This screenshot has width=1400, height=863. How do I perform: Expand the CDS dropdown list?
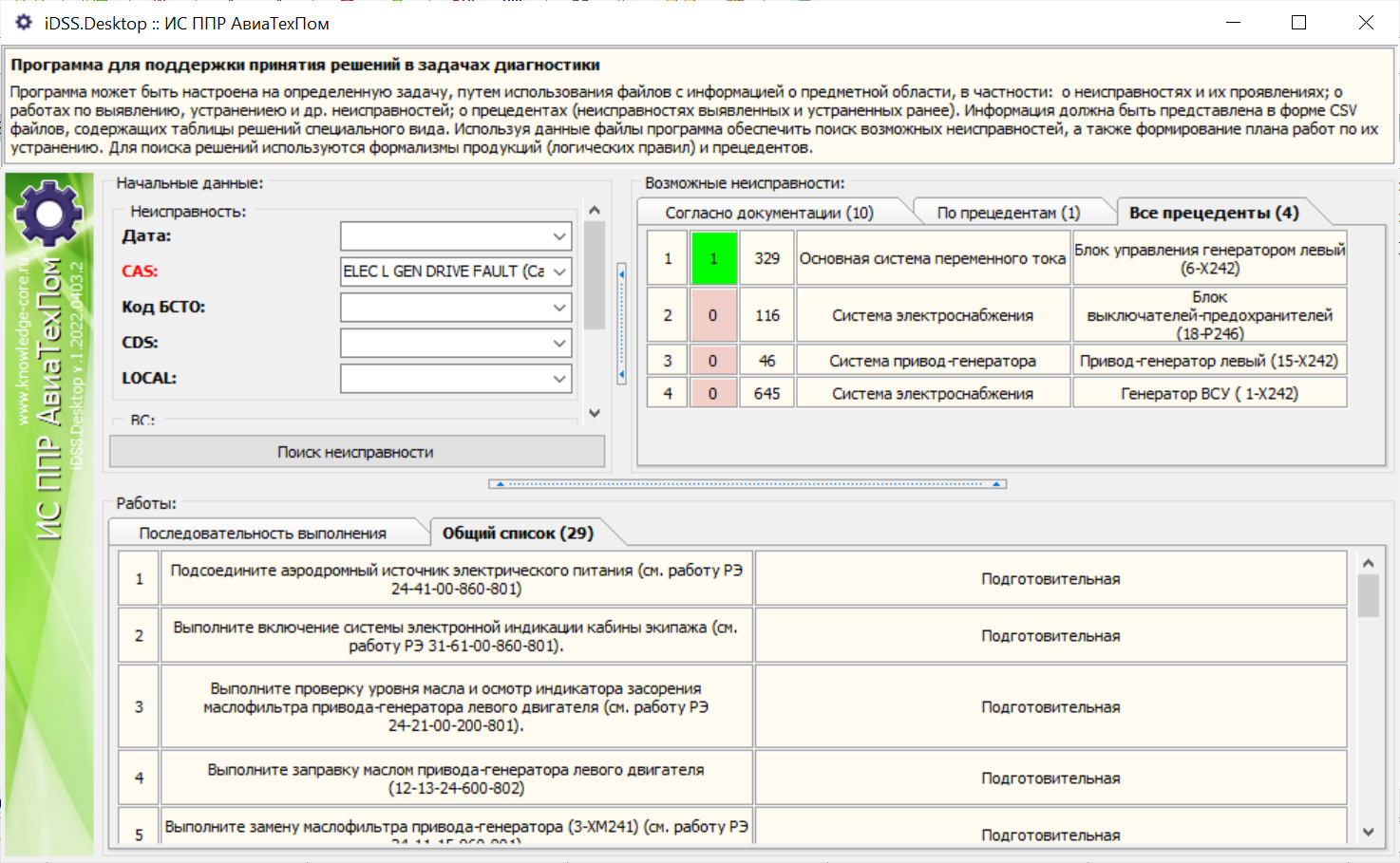(558, 343)
